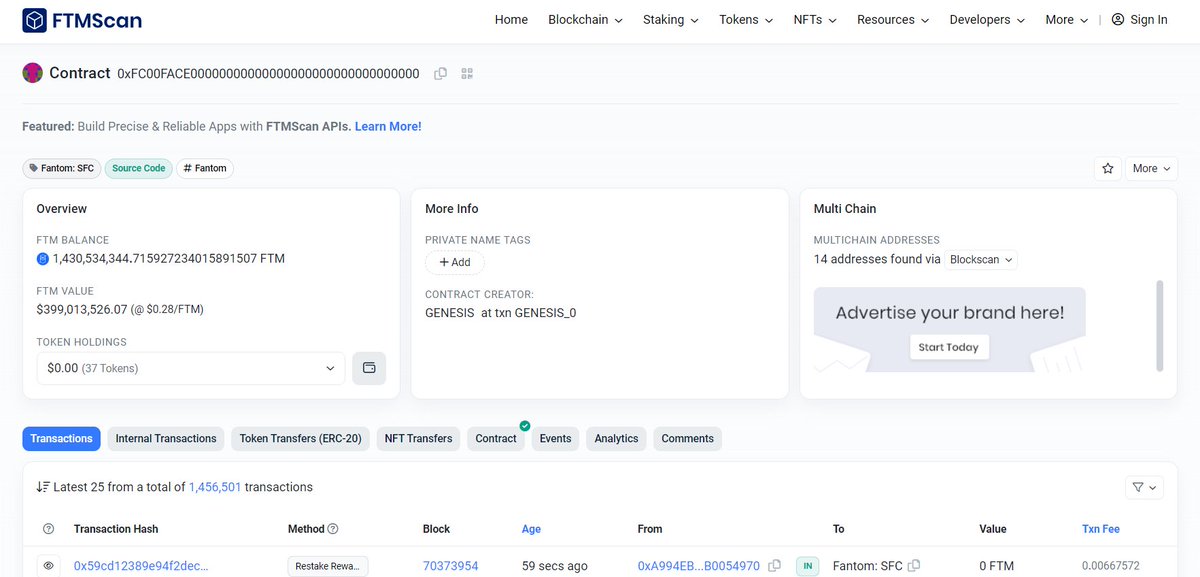The height and width of the screenshot is (577, 1200).
Task: Click the FTMScan logo
Action: pyautogui.click(x=82, y=20)
